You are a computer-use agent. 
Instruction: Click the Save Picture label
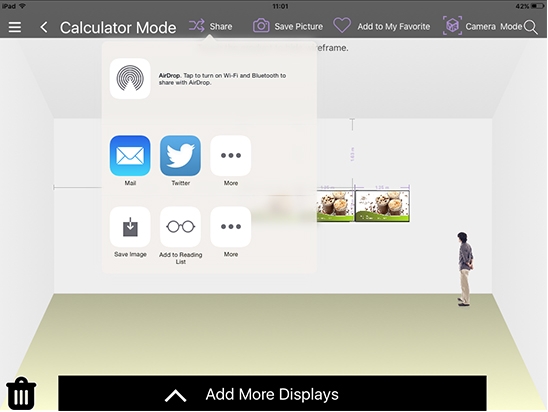(x=299, y=27)
